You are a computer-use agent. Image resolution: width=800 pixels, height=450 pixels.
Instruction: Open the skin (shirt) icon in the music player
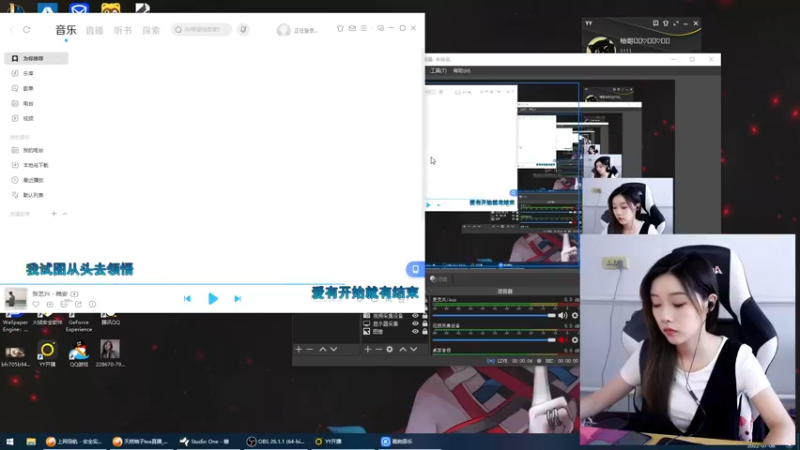(340, 28)
